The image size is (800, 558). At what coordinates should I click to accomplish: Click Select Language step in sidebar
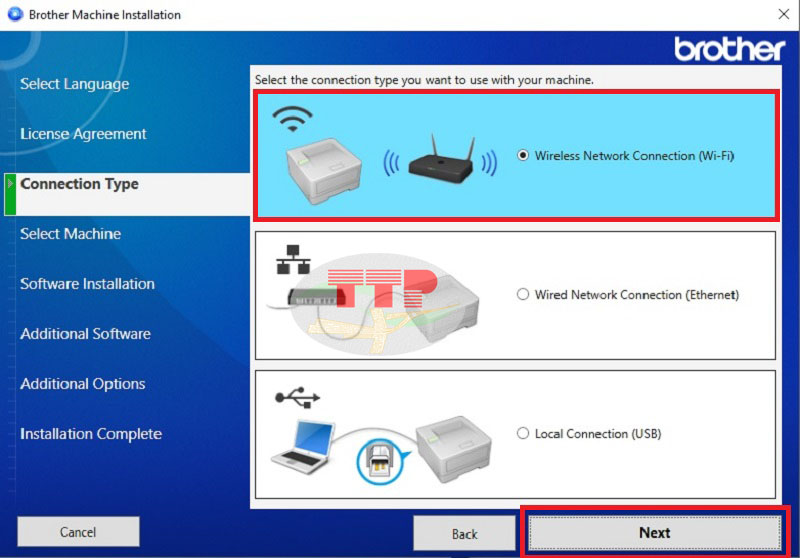(74, 84)
